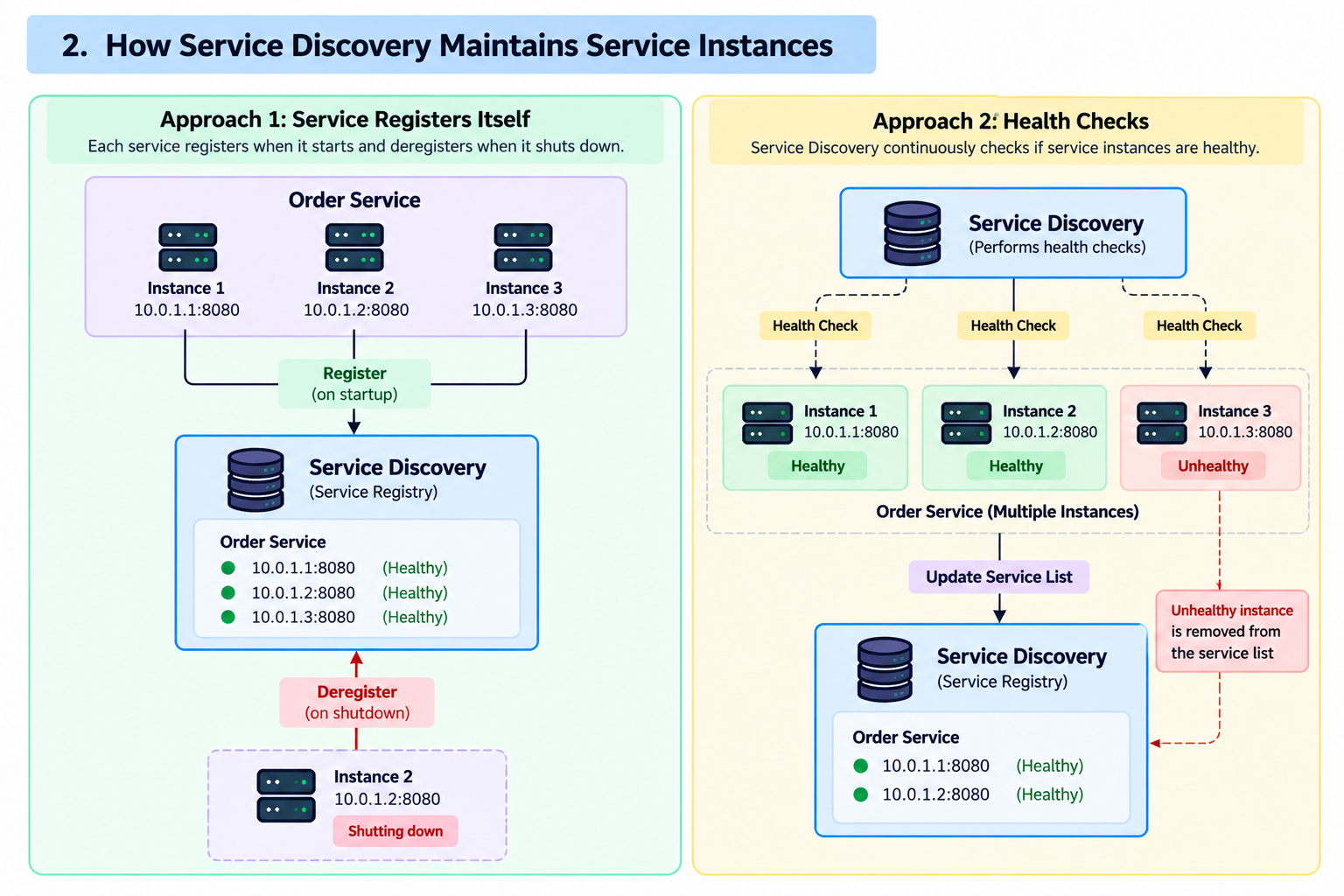
Task: Click the green dot beside 10.0.1.1:8080 in left registry
Action: tap(228, 568)
